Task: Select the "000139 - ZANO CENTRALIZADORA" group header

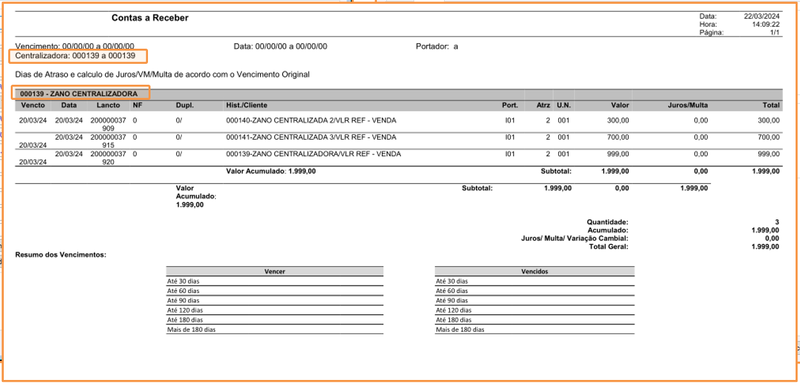Action: coord(79,94)
